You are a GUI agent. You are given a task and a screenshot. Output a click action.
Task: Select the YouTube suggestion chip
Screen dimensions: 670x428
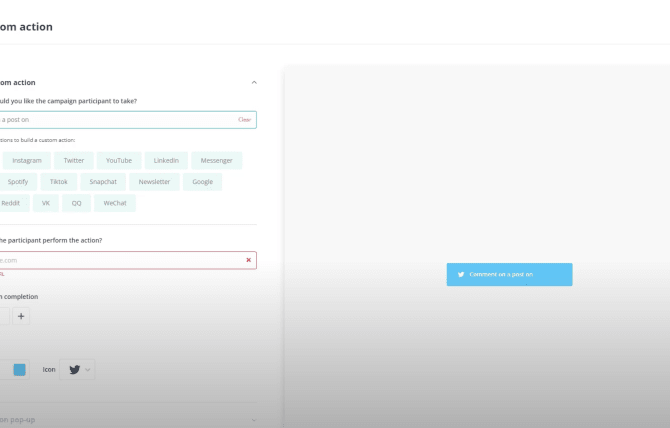coord(119,161)
